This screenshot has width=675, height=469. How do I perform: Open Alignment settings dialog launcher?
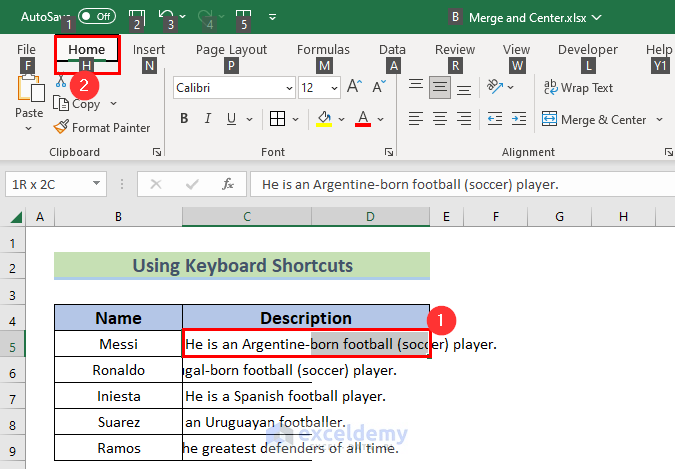668,152
